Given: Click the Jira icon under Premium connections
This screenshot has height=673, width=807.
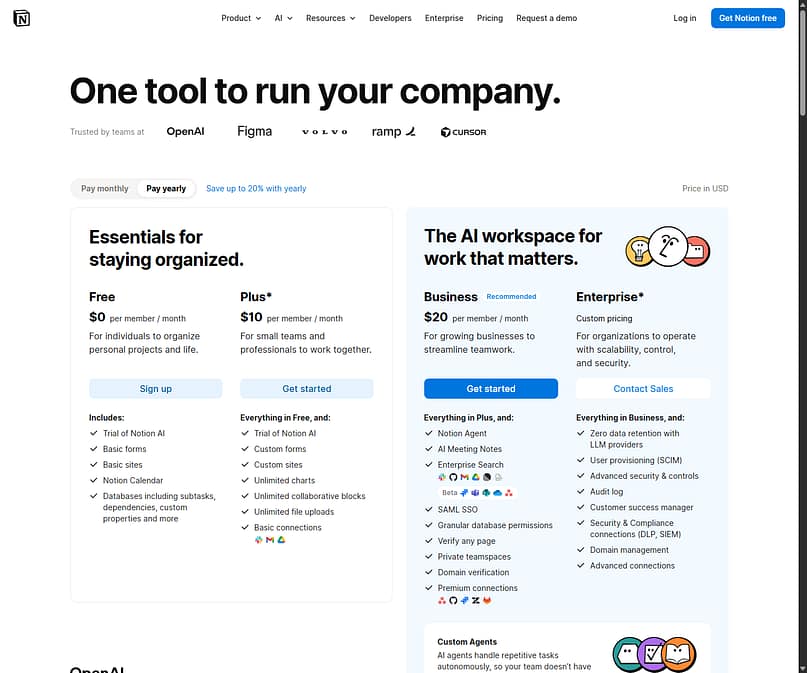Looking at the screenshot, I should tap(464, 600).
